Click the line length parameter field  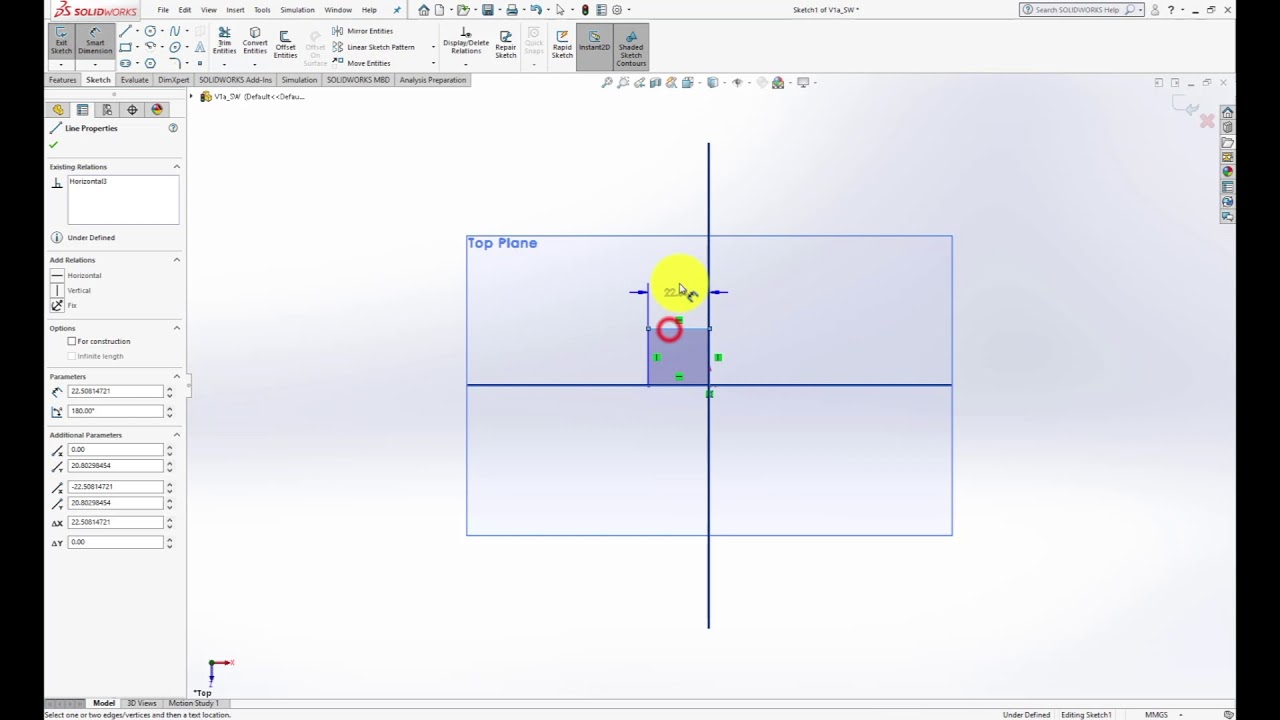[x=115, y=391]
